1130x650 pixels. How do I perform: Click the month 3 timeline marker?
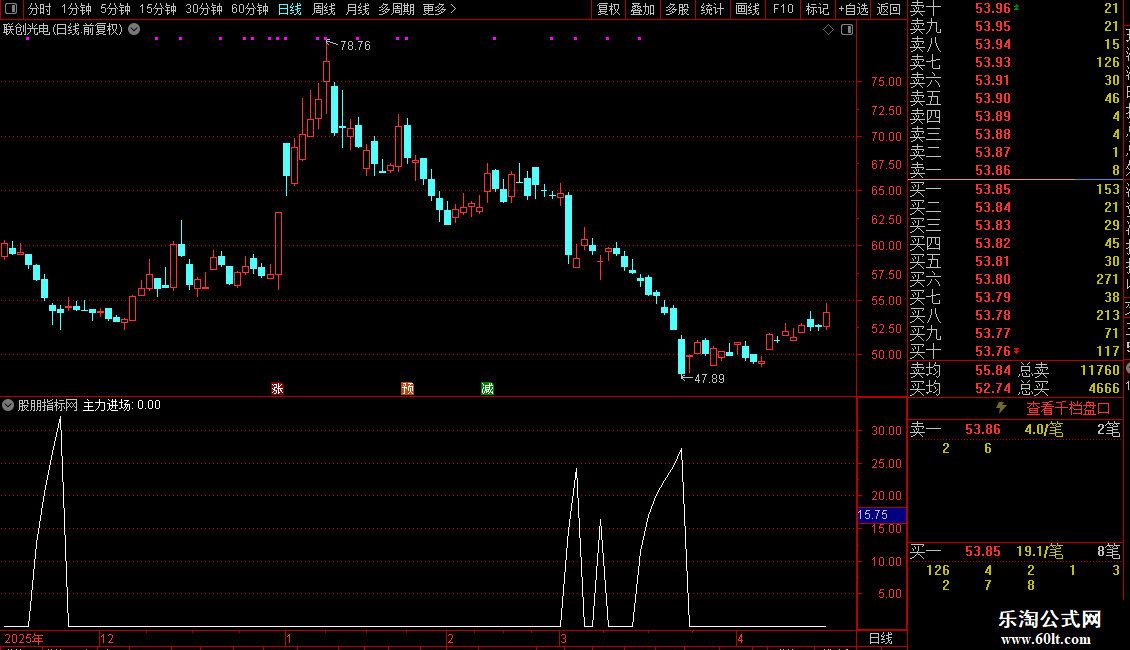[x=564, y=638]
